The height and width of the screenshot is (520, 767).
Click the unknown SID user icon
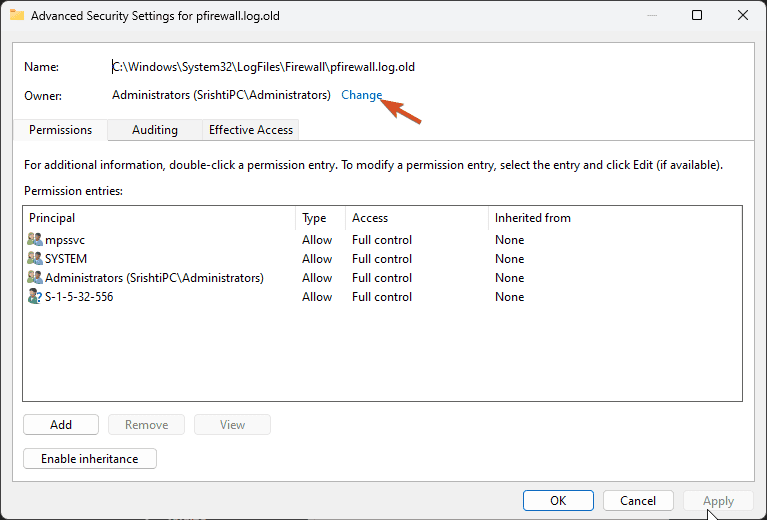click(x=35, y=296)
